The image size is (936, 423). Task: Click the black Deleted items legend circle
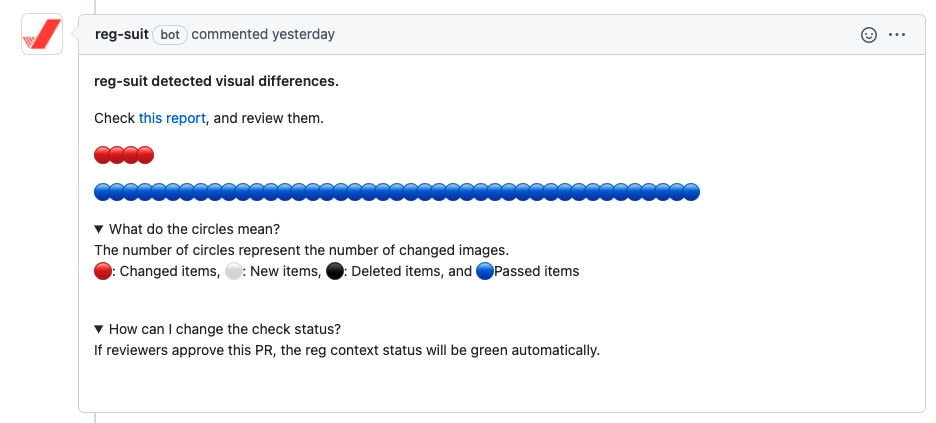(x=335, y=272)
